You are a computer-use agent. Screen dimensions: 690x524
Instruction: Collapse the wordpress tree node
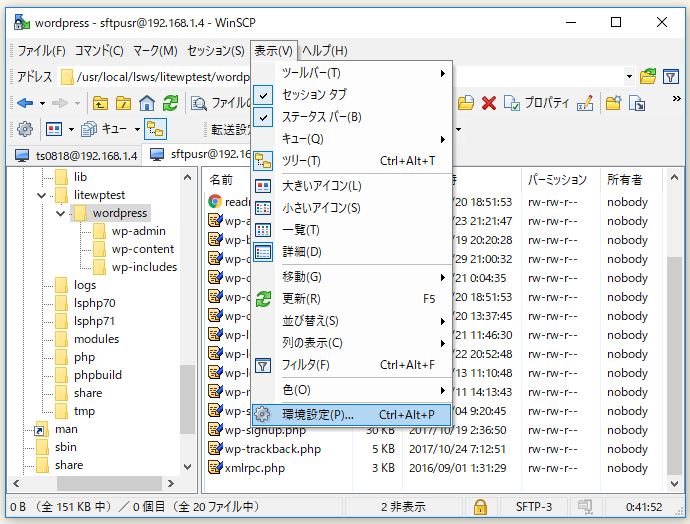click(60, 213)
